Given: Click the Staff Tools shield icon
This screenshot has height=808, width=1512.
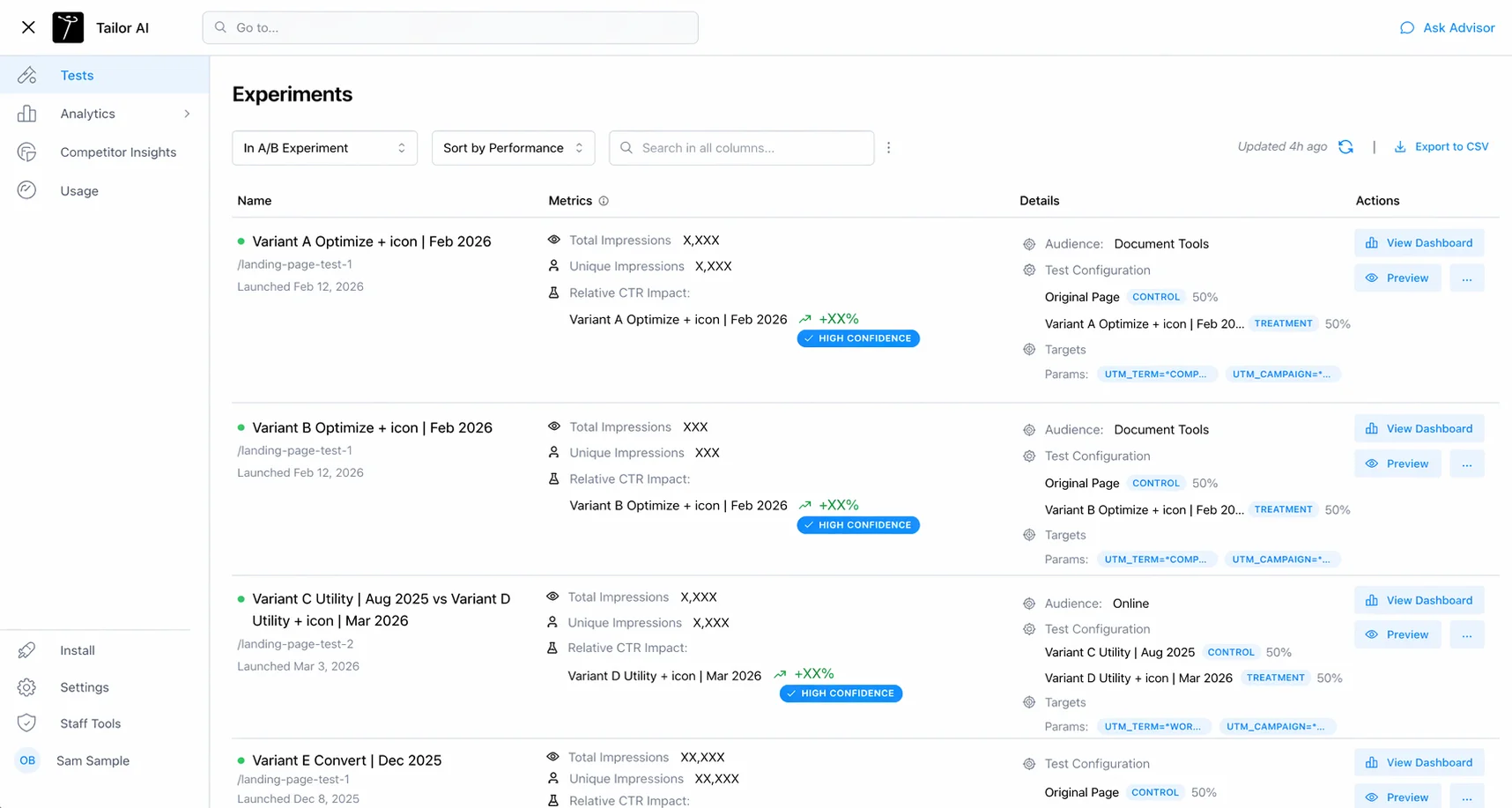Looking at the screenshot, I should point(27,723).
